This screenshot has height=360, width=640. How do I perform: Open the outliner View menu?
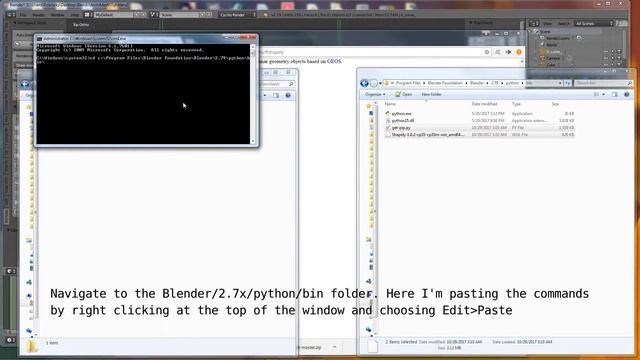point(547,24)
